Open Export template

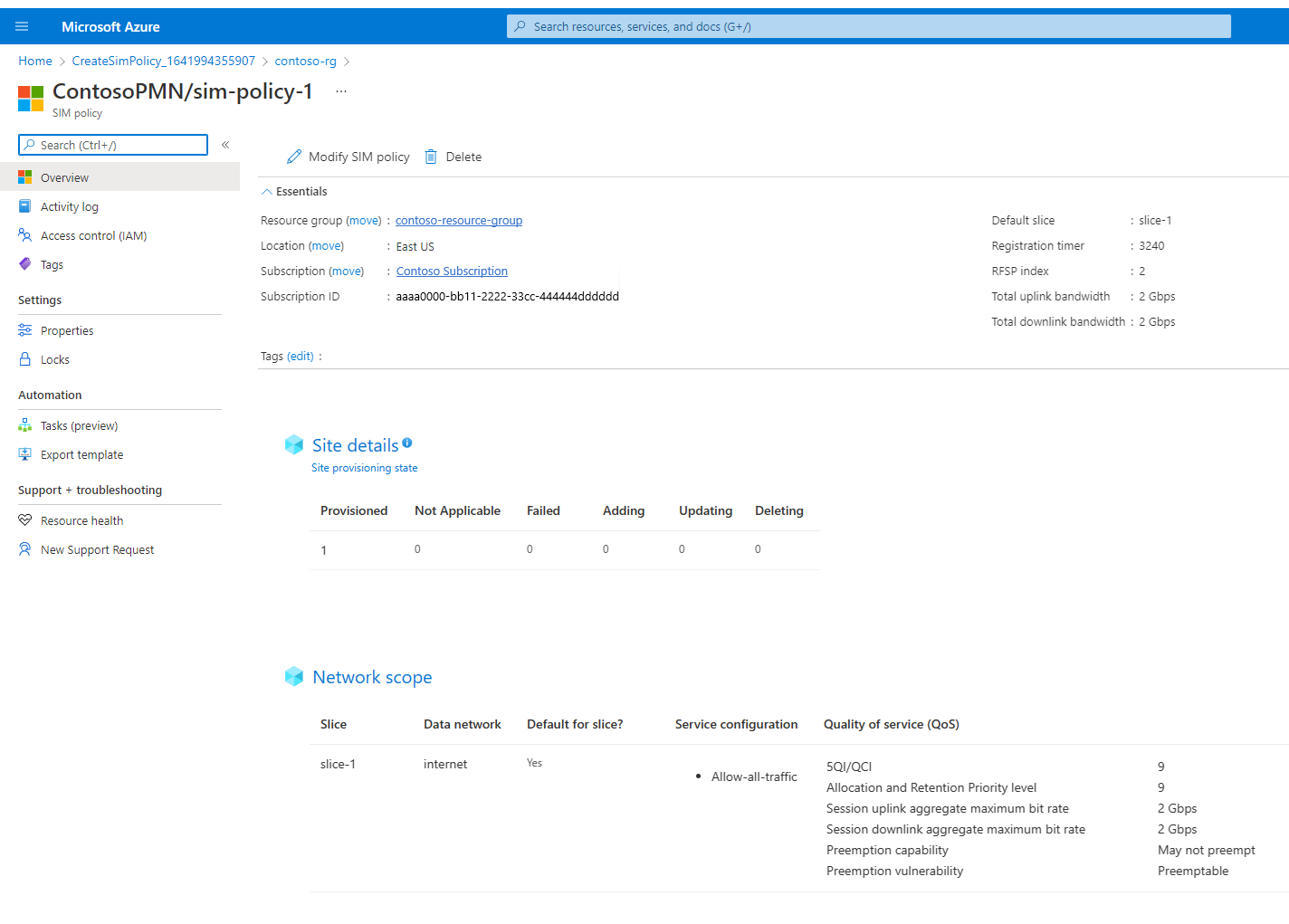pyautogui.click(x=81, y=454)
